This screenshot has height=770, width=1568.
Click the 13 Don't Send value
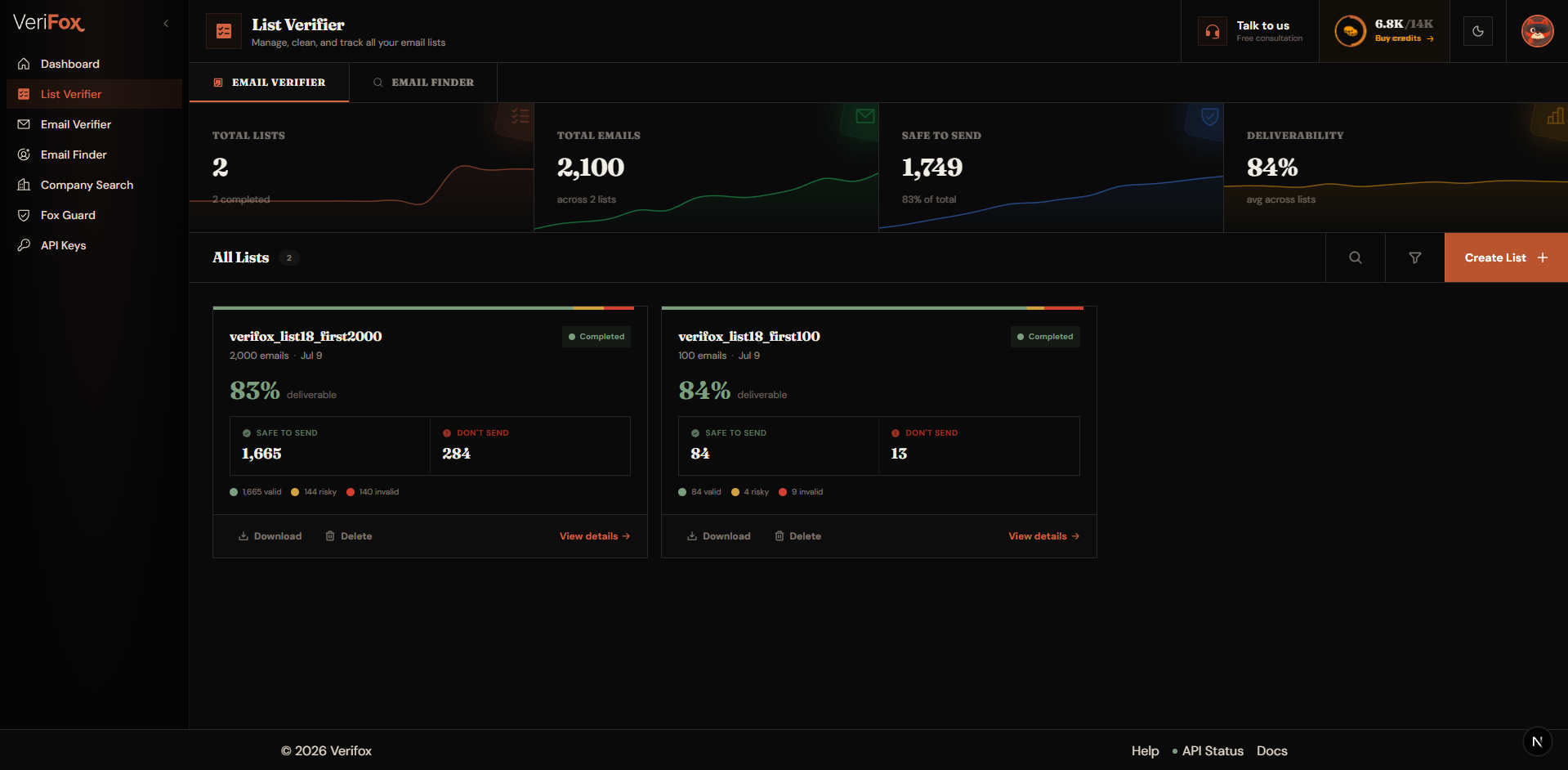899,454
